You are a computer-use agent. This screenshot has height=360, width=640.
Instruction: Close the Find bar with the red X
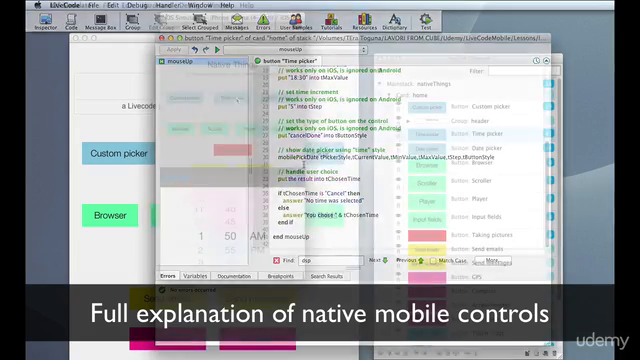[276, 260]
